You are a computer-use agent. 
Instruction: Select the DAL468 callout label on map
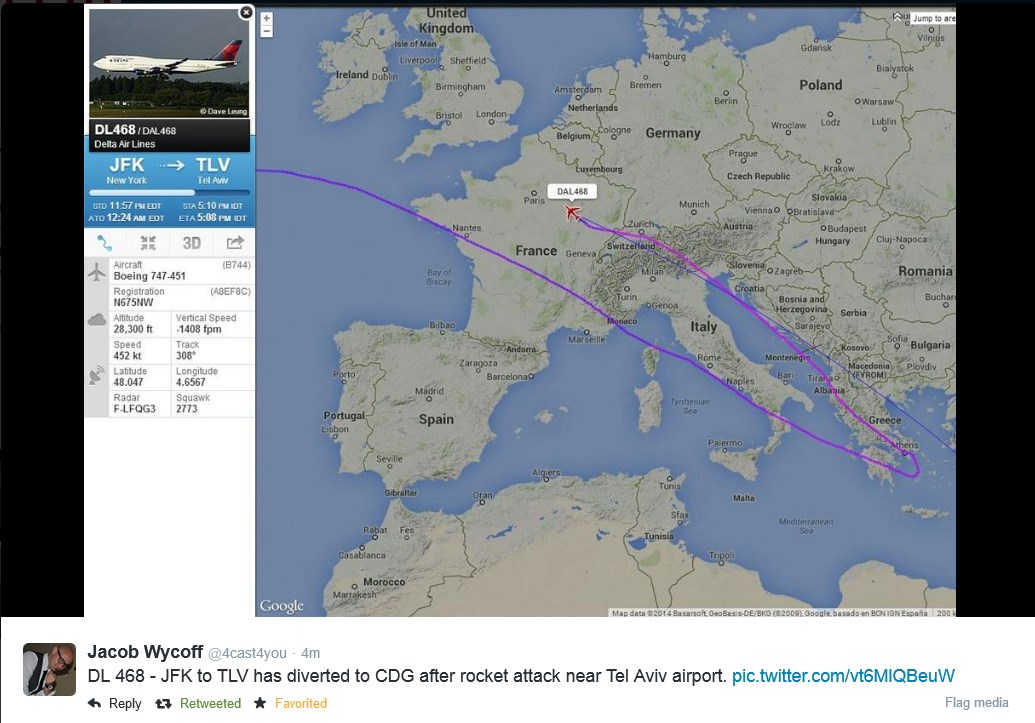tap(572, 191)
